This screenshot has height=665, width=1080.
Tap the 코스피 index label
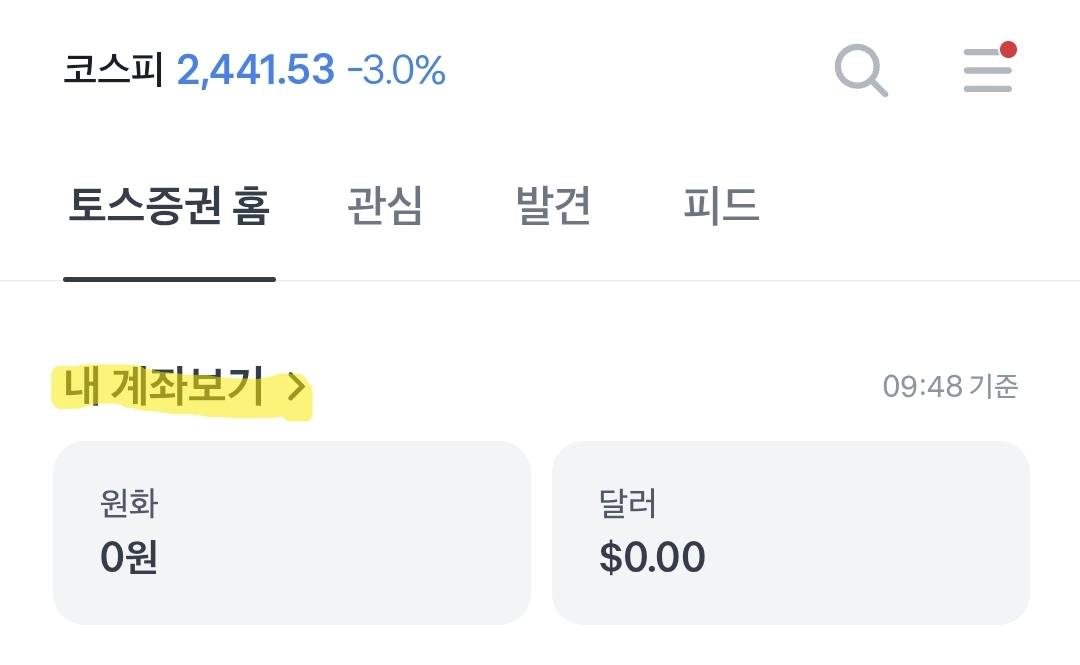pyautogui.click(x=113, y=70)
